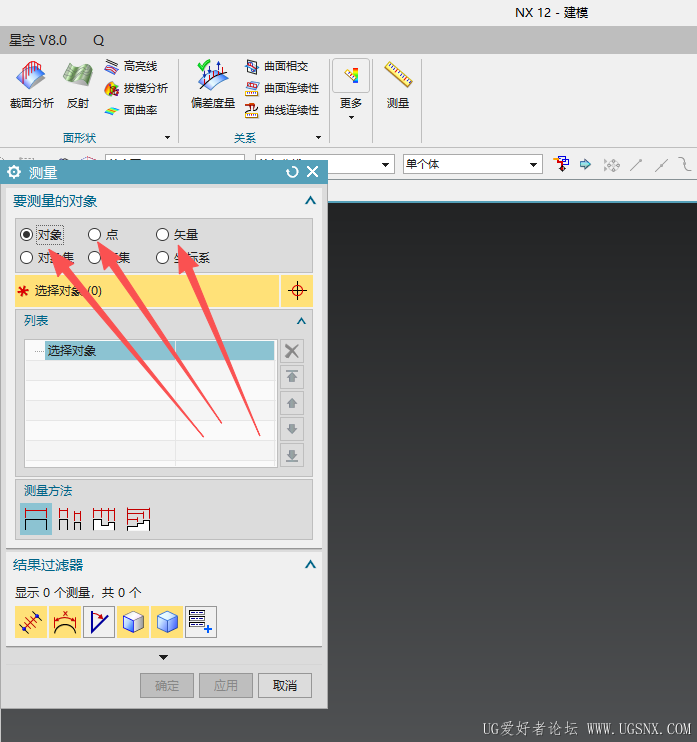Click the blue arrow selection toolbar icon

pos(585,164)
